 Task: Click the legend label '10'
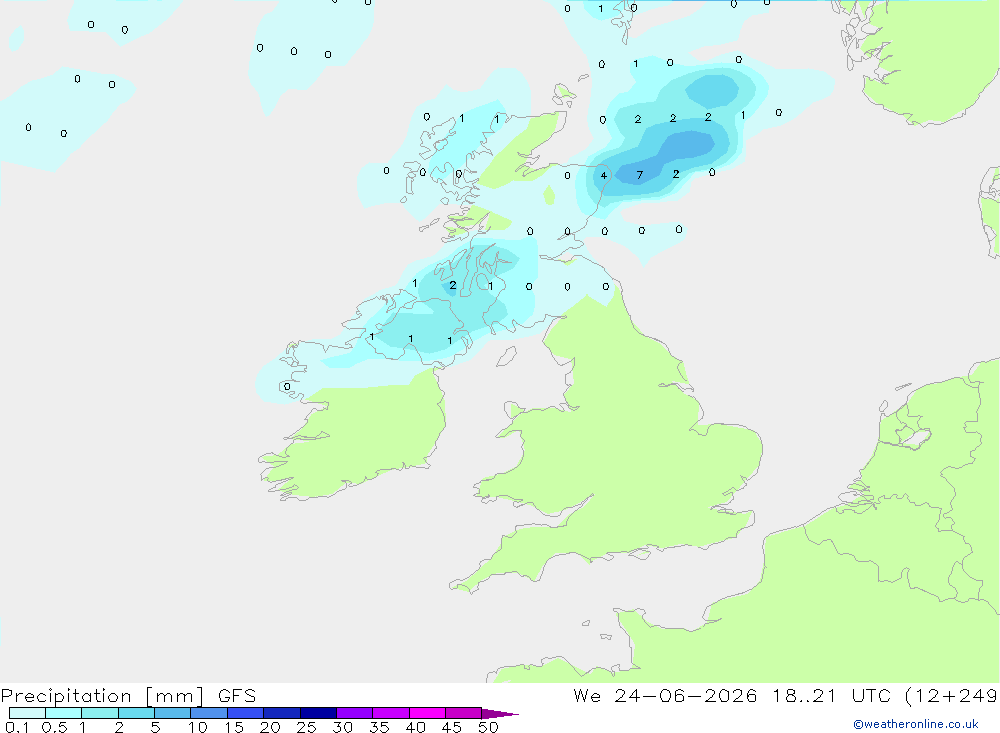pos(198,727)
